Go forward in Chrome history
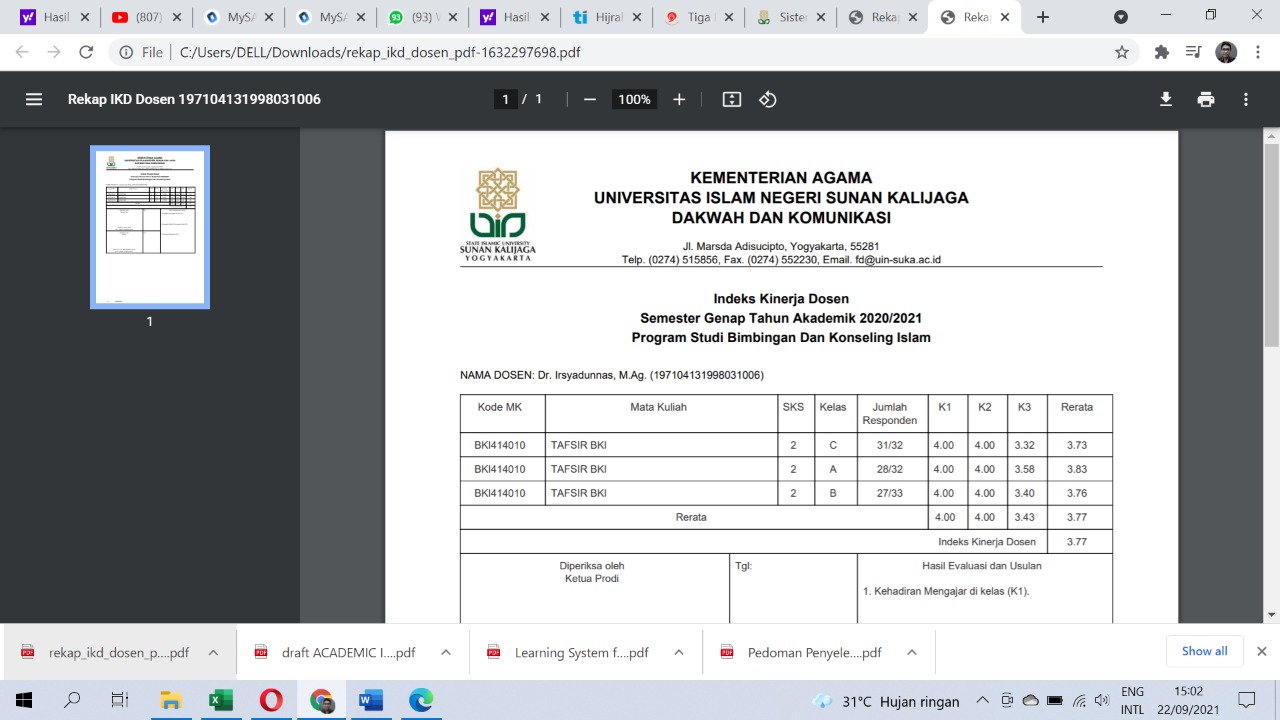 click(x=54, y=52)
